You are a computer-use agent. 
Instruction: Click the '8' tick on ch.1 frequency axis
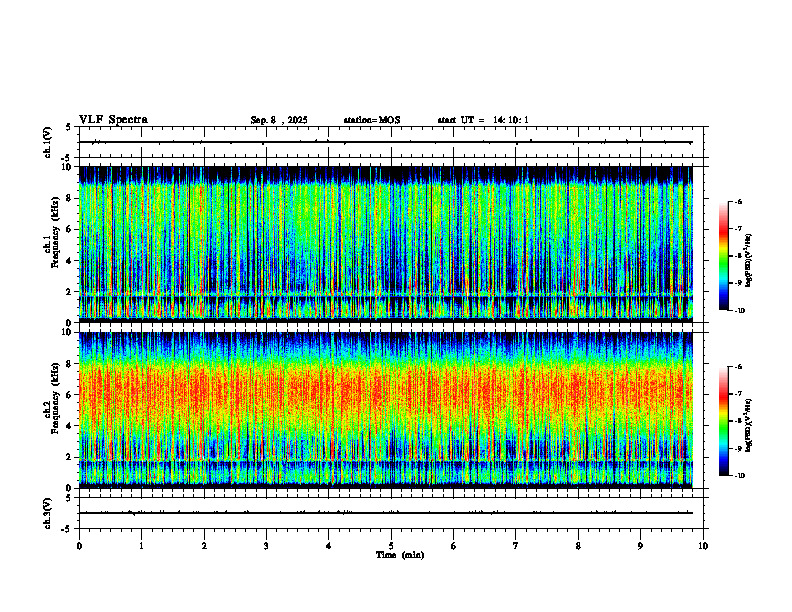[x=71, y=198]
